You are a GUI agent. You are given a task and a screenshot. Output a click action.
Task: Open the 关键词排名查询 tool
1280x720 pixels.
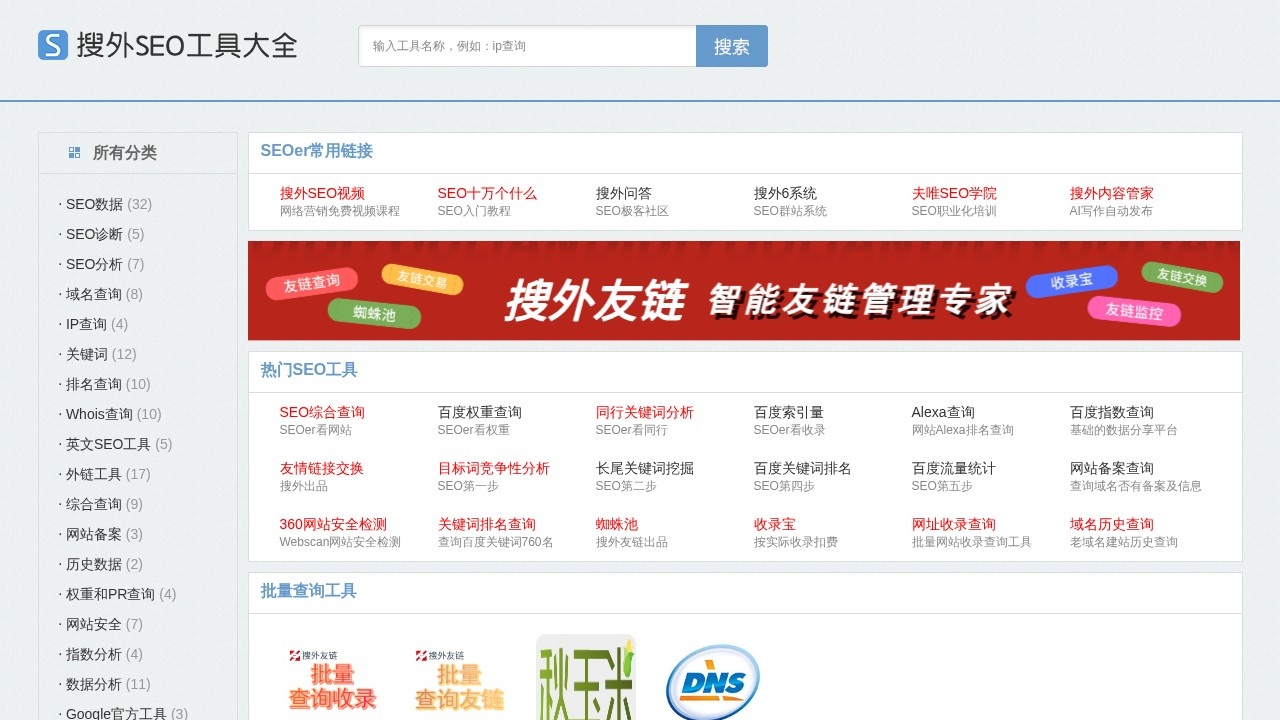click(487, 524)
